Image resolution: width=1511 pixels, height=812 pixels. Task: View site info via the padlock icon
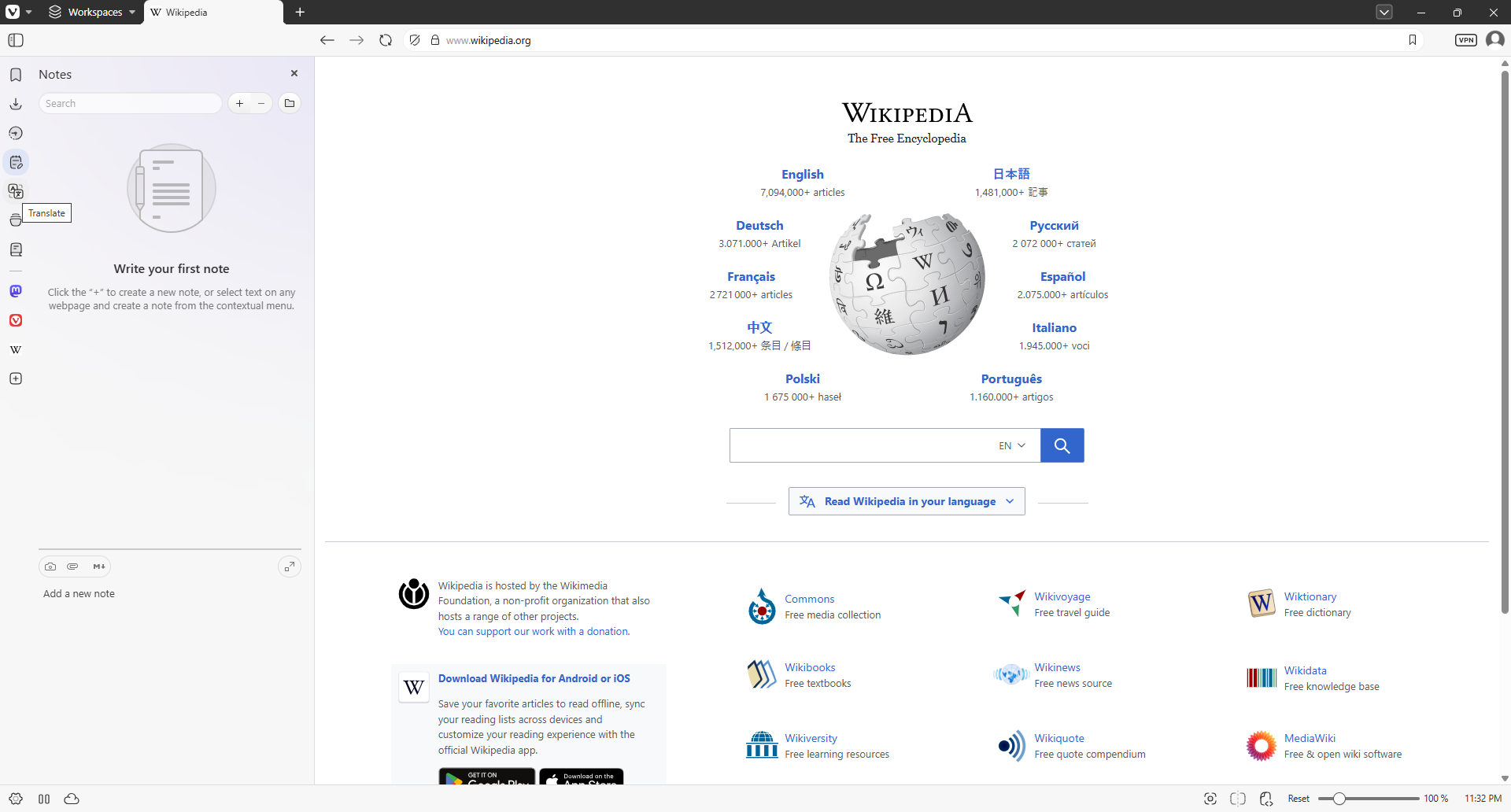[x=435, y=40]
